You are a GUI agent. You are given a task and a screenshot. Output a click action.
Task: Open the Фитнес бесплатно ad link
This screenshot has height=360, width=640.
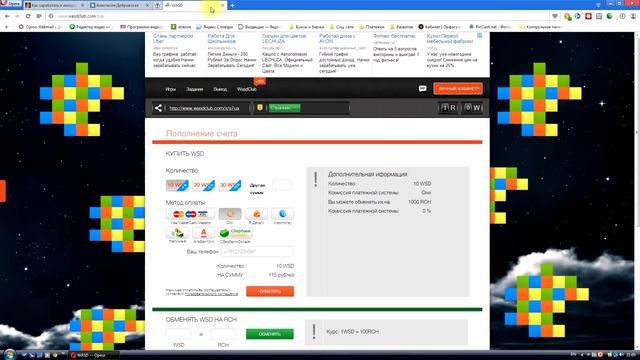point(394,36)
